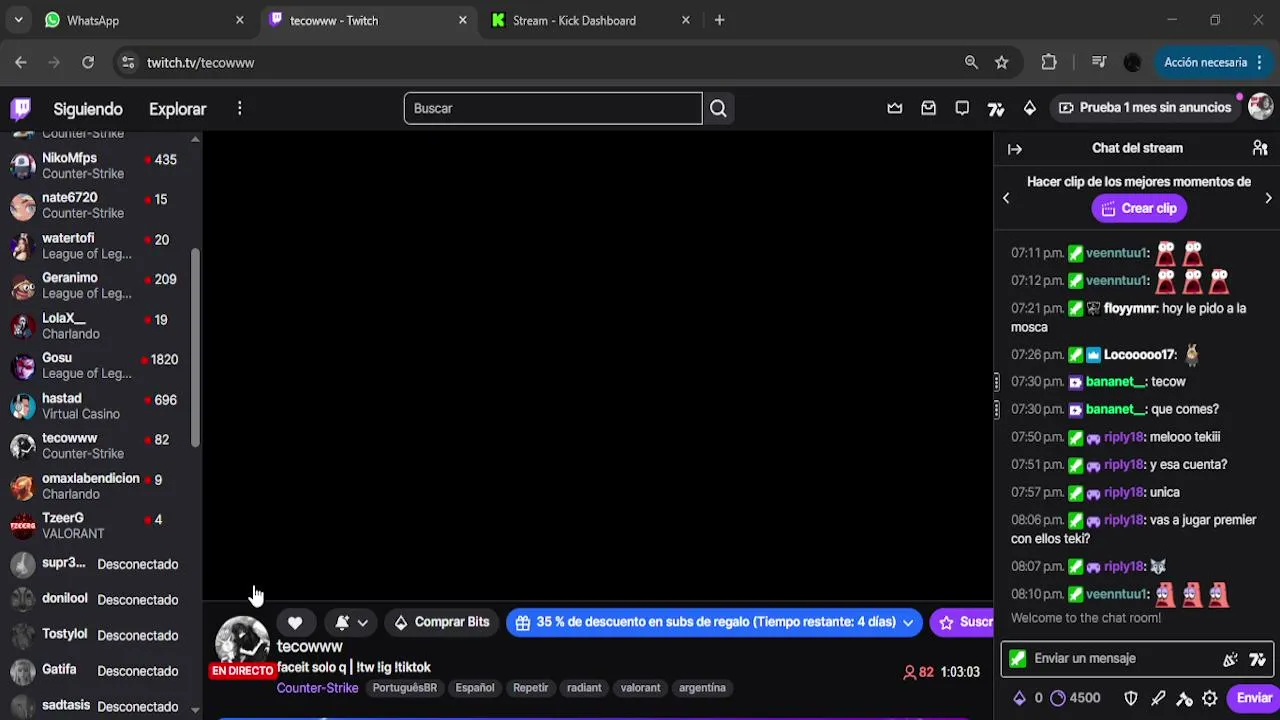The image size is (1280, 720).
Task: Open the Counter-Strike category link
Action: tap(317, 688)
